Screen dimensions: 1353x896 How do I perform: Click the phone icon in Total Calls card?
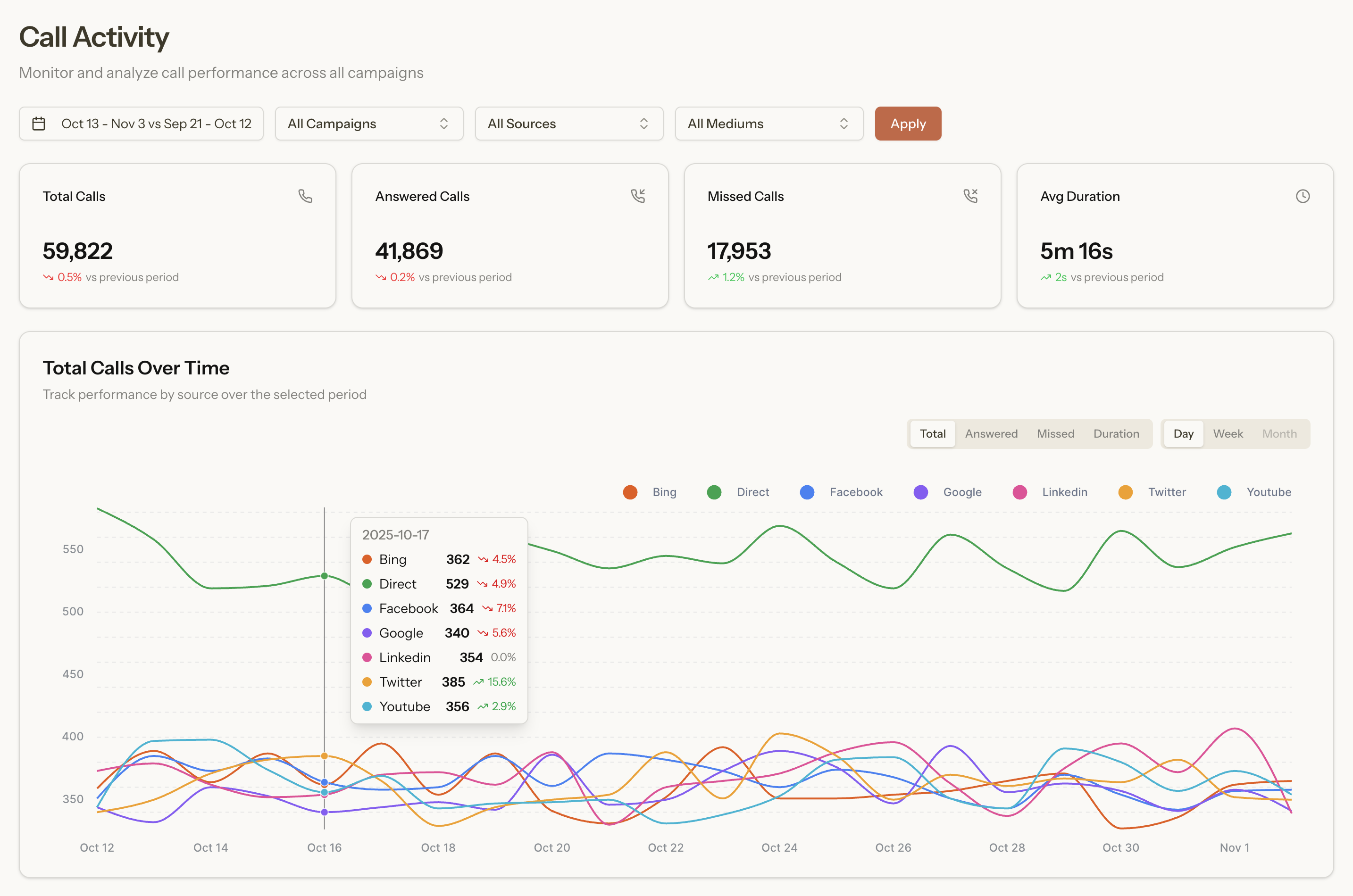point(305,196)
